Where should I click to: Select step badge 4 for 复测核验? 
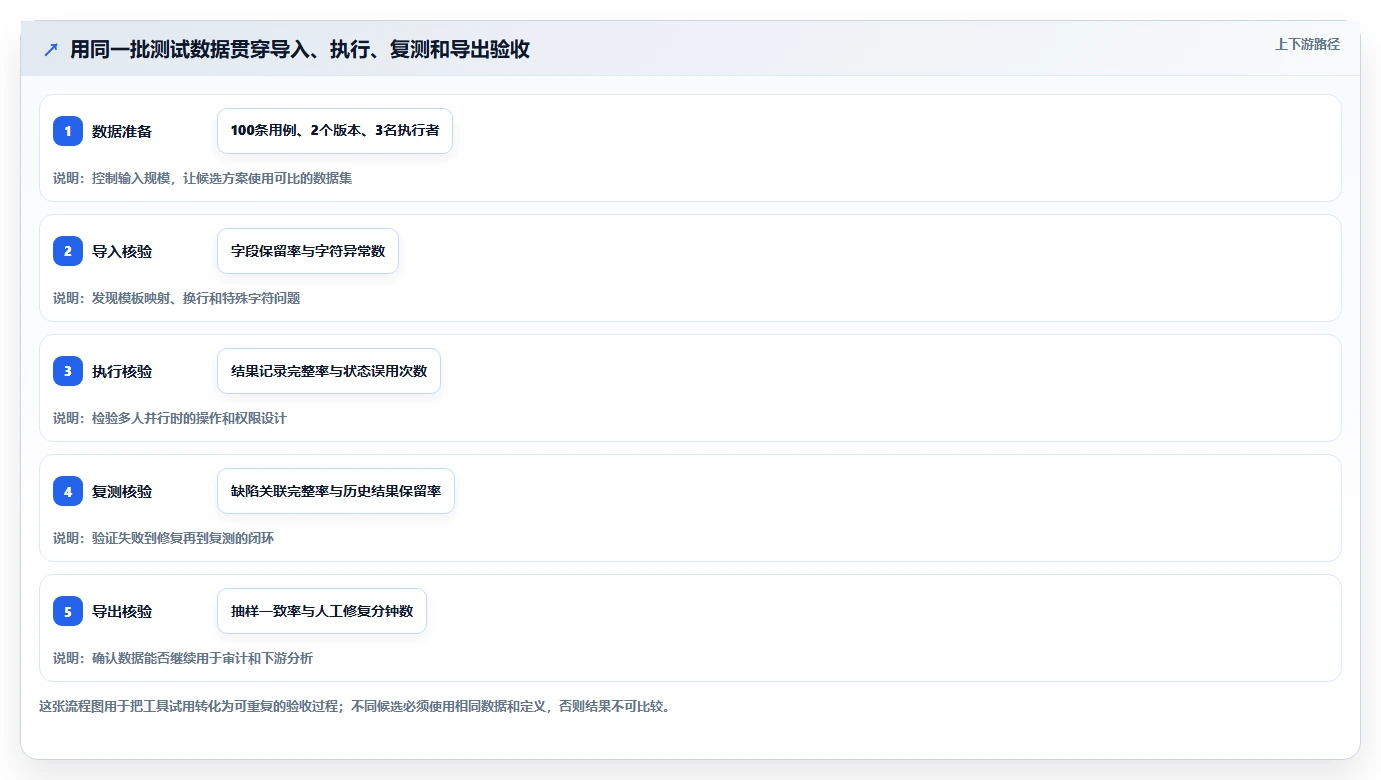point(68,491)
